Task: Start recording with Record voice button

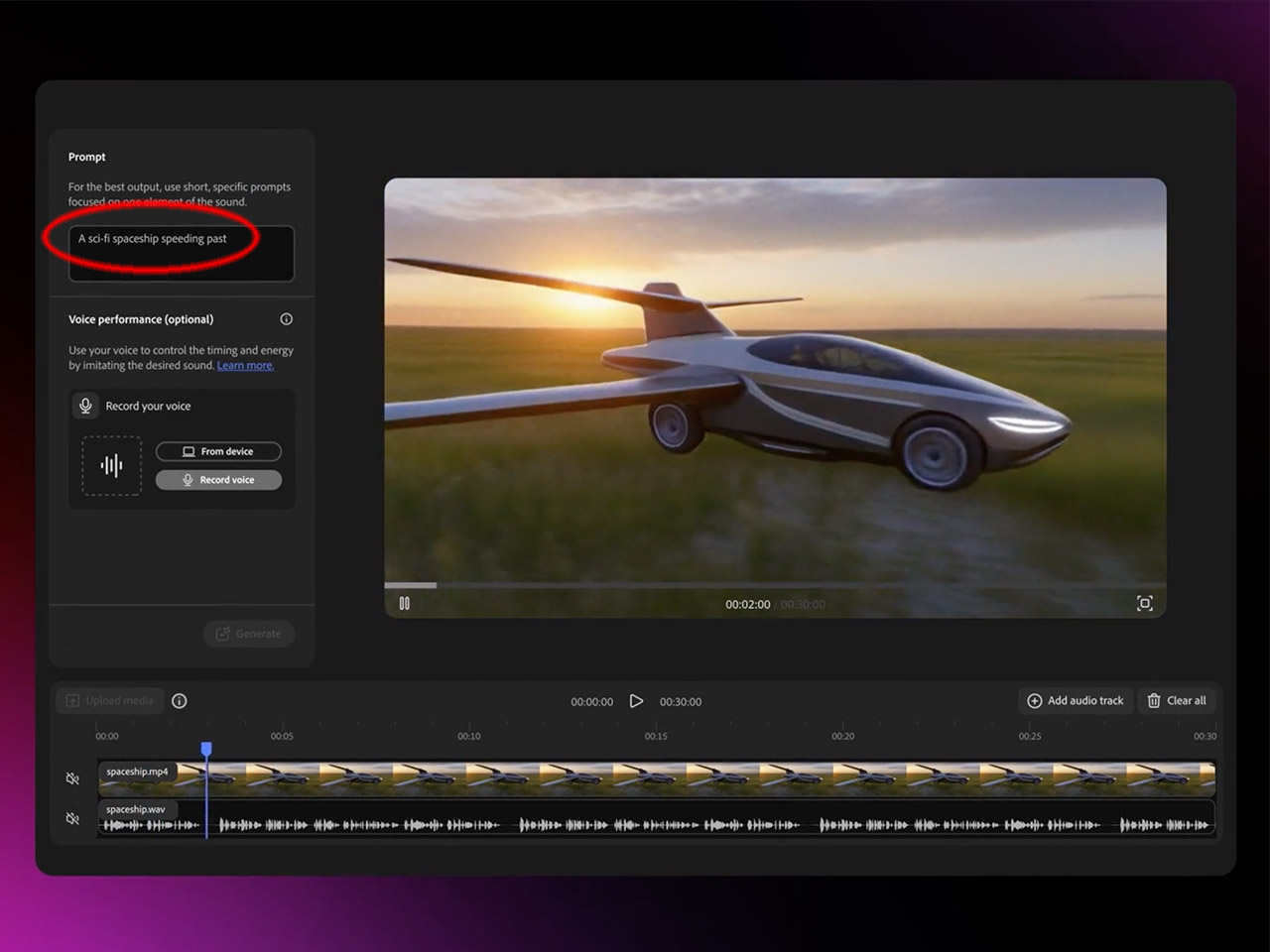Action: click(x=218, y=480)
